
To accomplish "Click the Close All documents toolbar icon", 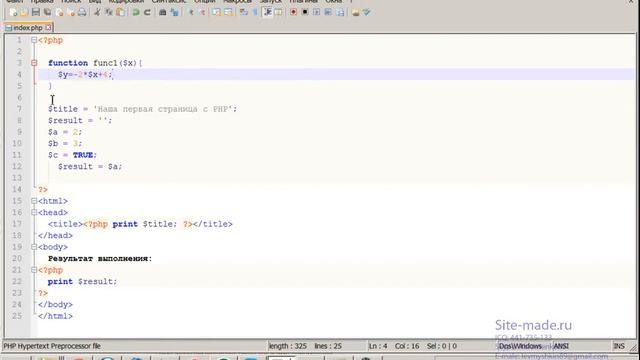I will point(71,12).
